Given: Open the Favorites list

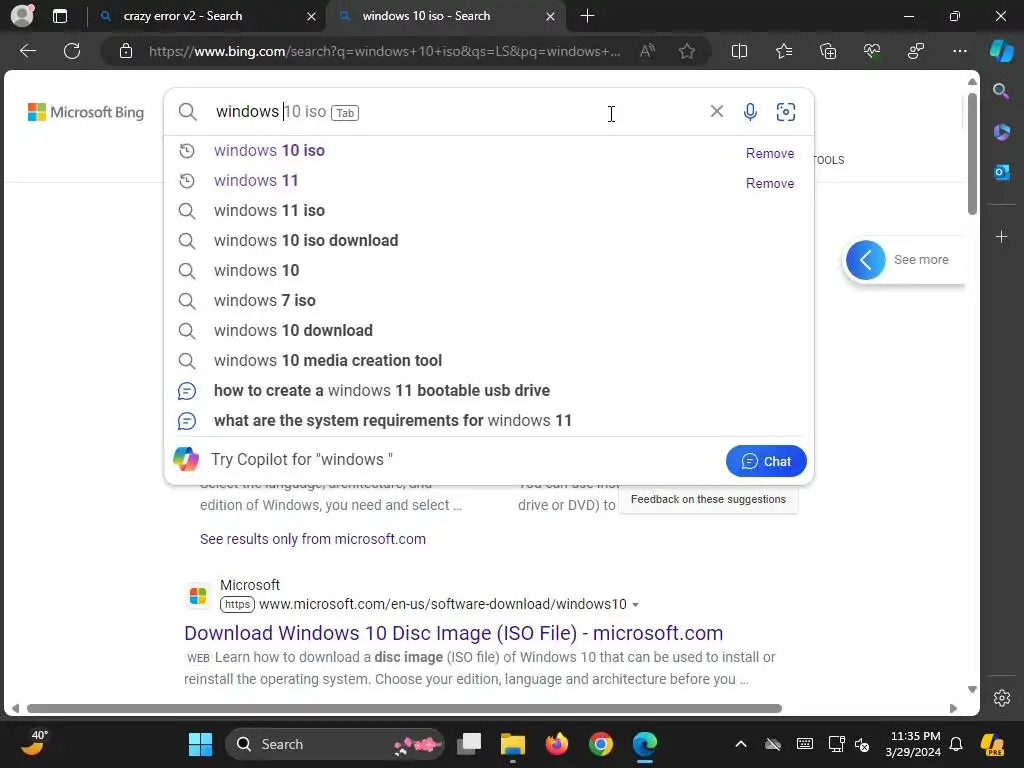Looking at the screenshot, I should coord(784,51).
